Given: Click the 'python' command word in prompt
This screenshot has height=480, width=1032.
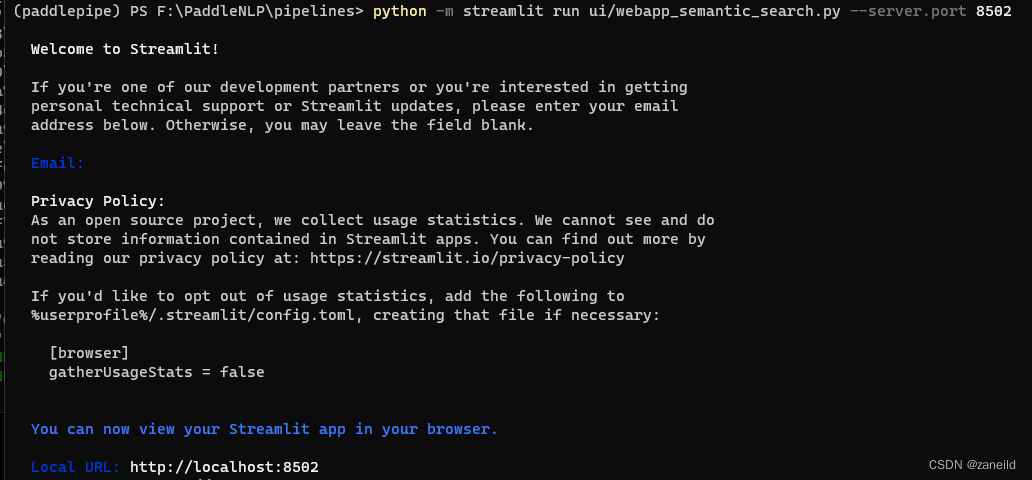Looking at the screenshot, I should [399, 12].
